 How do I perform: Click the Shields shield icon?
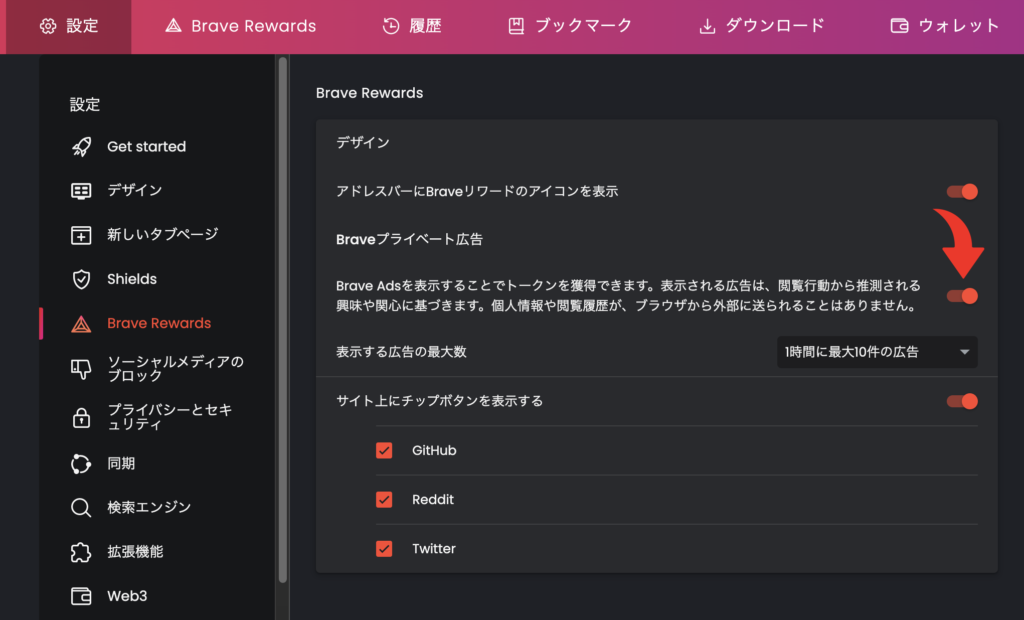(x=81, y=279)
